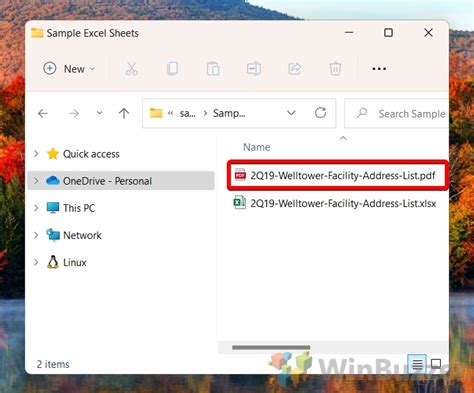
Task: Click the chevron between breadcrumb segments
Action: point(205,113)
